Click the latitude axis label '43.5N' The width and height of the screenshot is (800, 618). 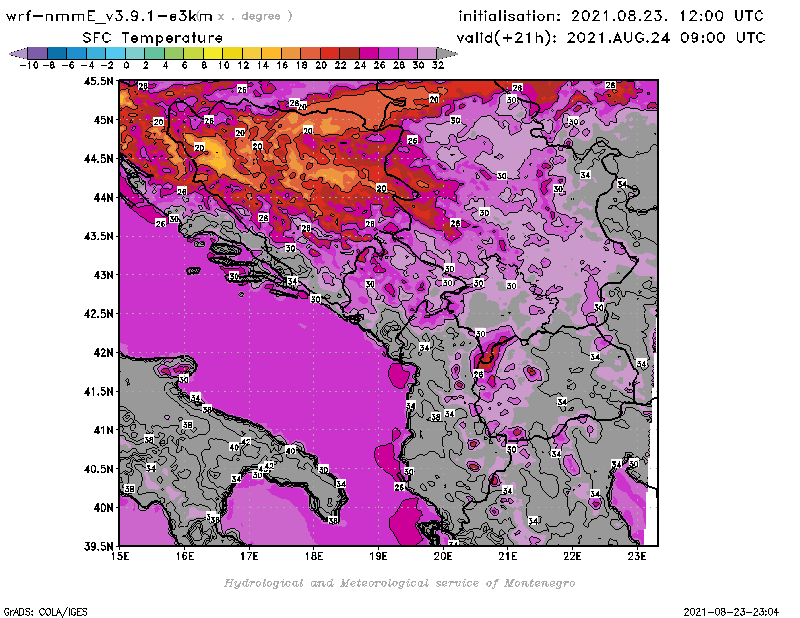pyautogui.click(x=98, y=236)
